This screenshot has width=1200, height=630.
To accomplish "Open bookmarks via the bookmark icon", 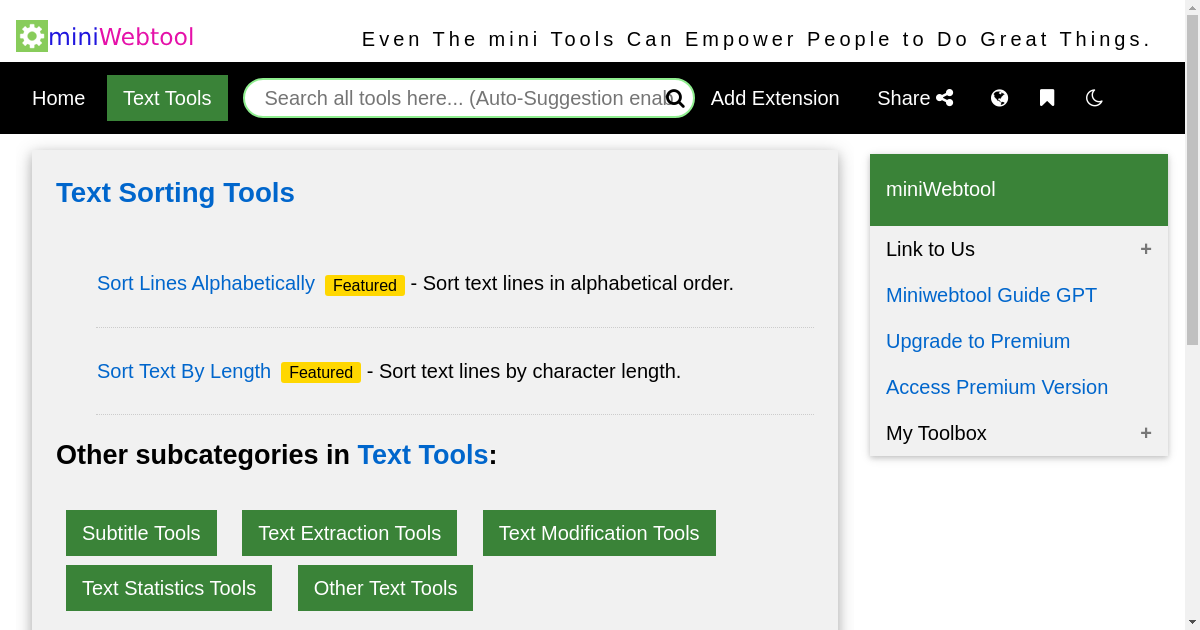I will pos(1046,98).
